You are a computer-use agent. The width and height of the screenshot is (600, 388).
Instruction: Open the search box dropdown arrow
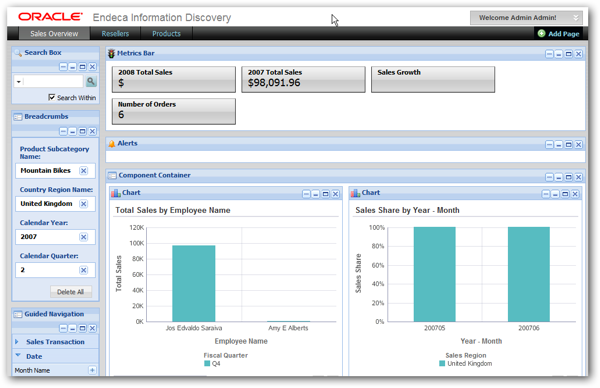click(x=18, y=82)
